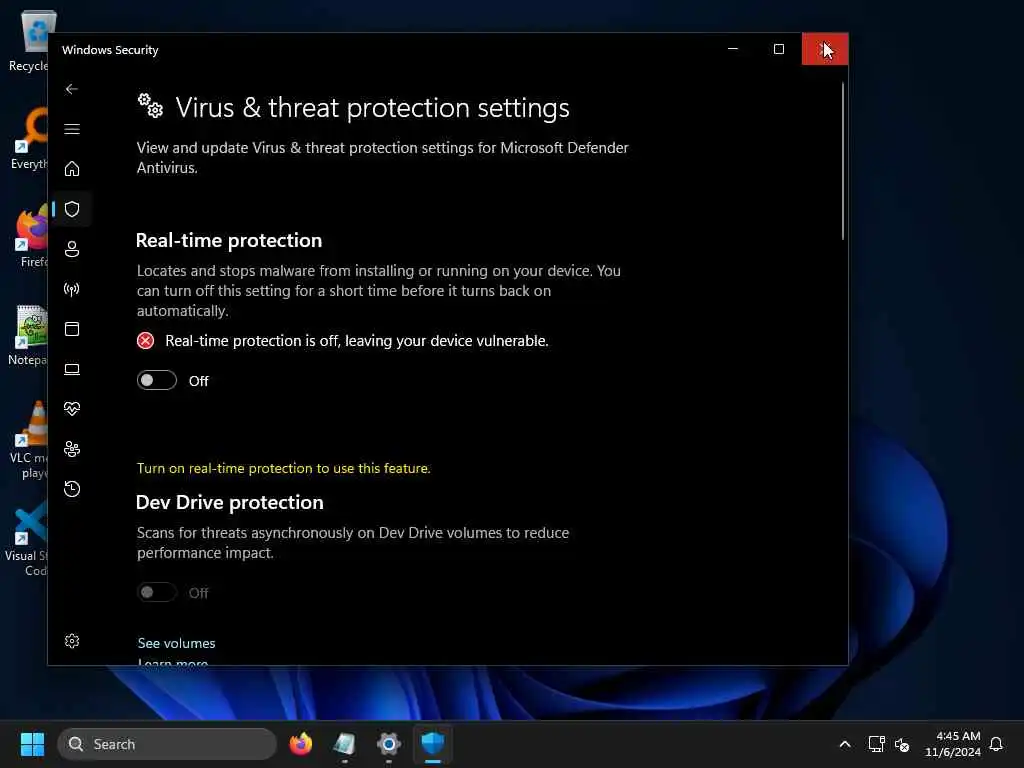Select the Recycle Bin desktop icon

(28, 41)
